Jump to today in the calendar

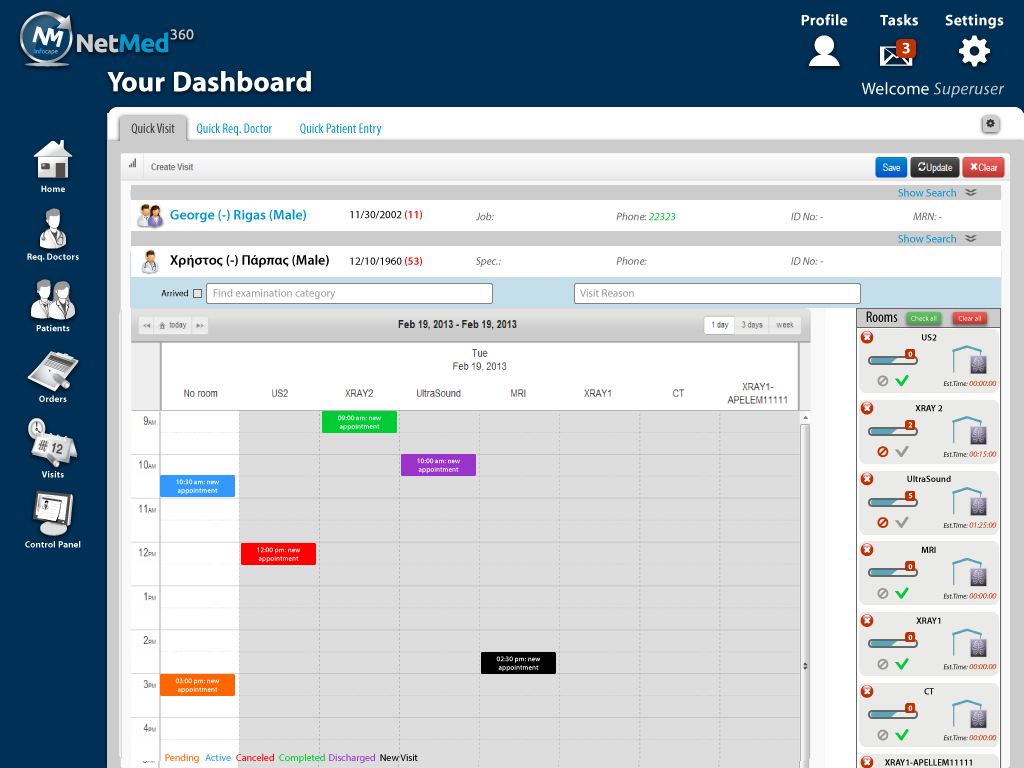[173, 325]
